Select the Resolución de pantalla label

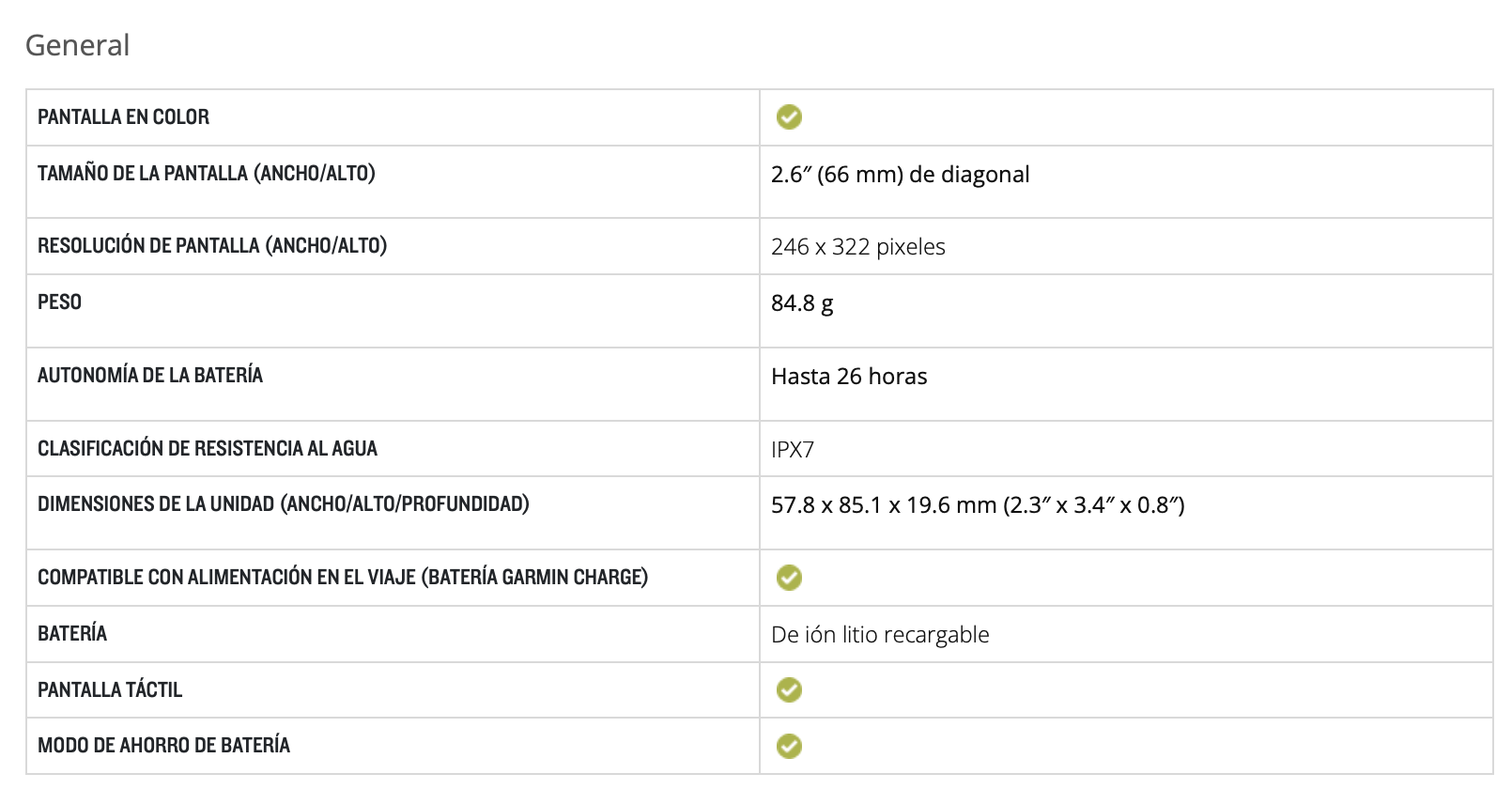(x=211, y=246)
